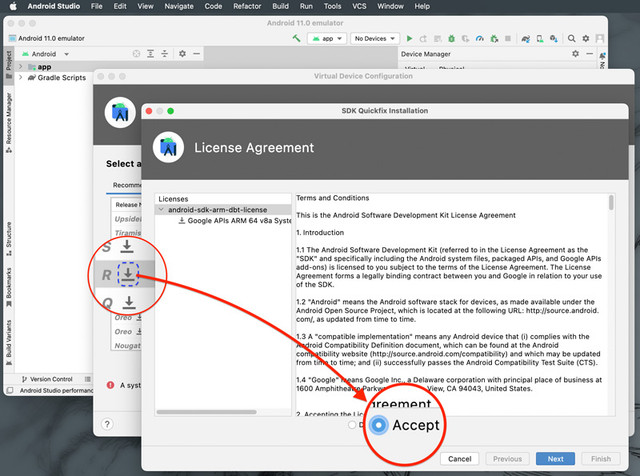Viewport: 640px width, 476px height.
Task: Click the Apple menu icon
Action: (x=13, y=6)
